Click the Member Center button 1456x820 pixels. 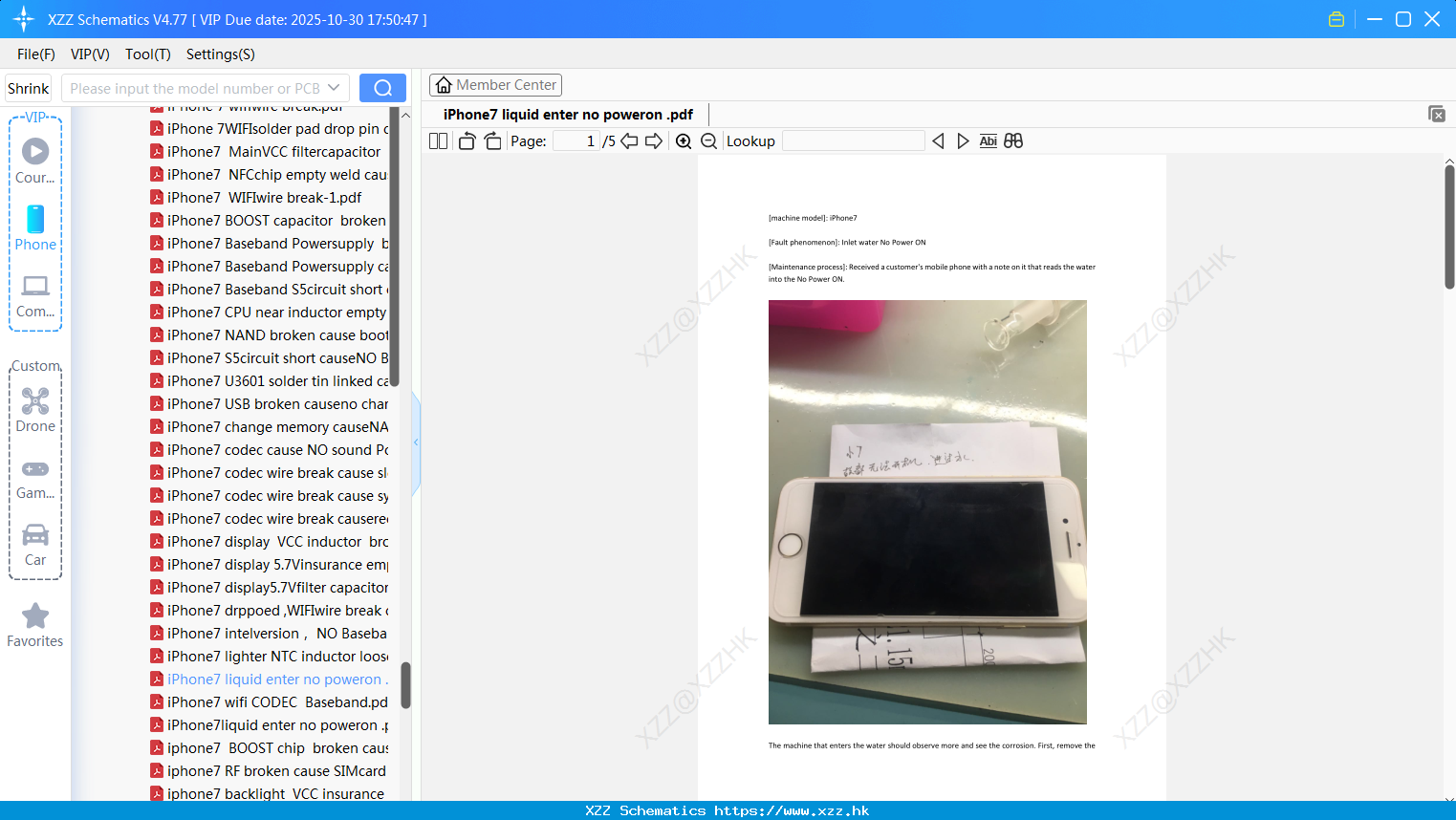coord(495,85)
